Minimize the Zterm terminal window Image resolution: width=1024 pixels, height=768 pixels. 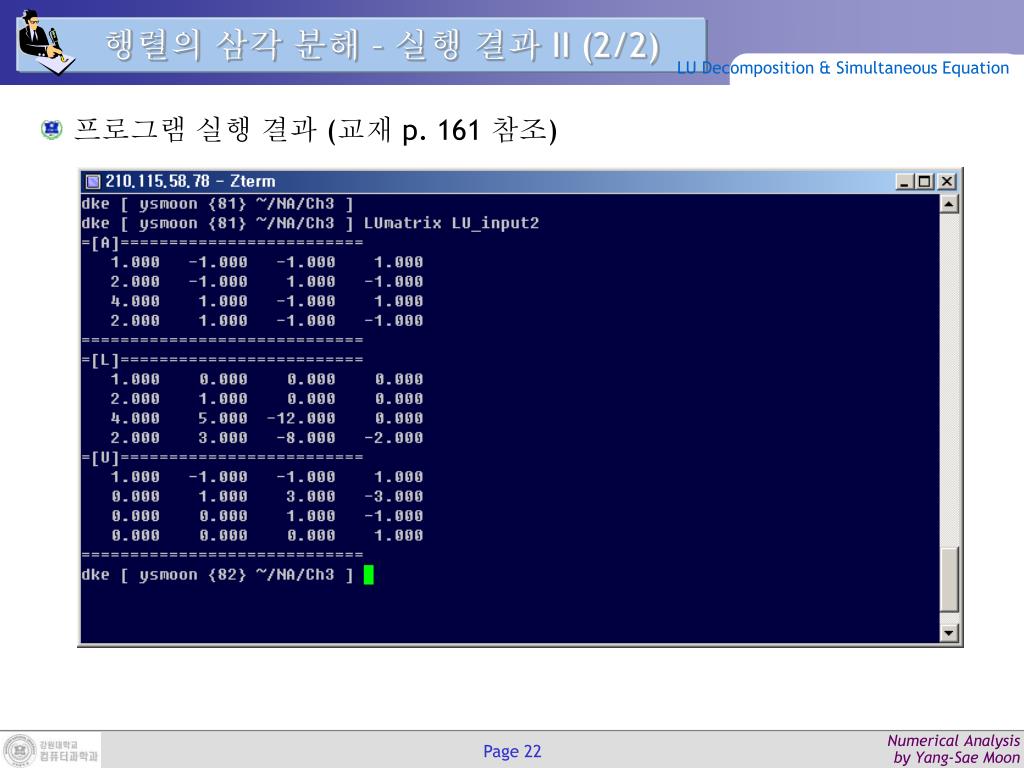pyautogui.click(x=905, y=181)
